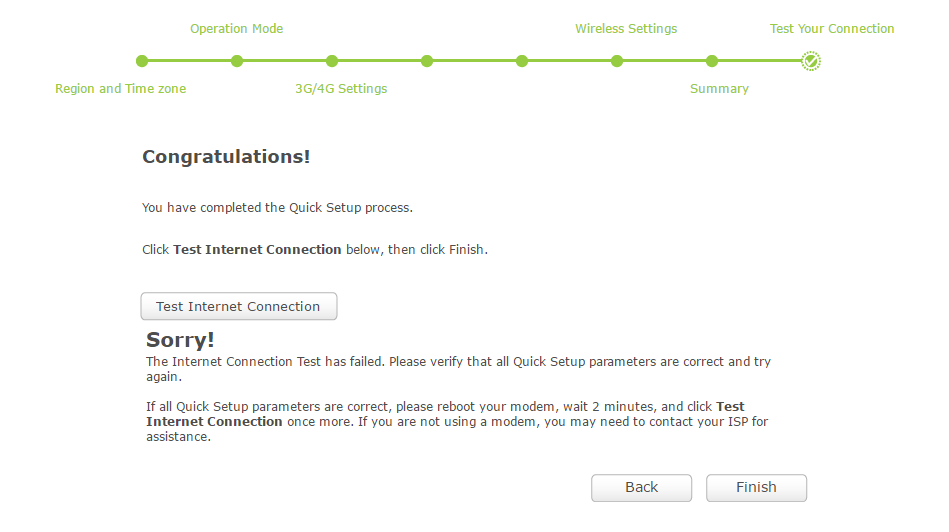Click the checkmark icon for Test Your Connection
This screenshot has height=532, width=949.
point(811,61)
